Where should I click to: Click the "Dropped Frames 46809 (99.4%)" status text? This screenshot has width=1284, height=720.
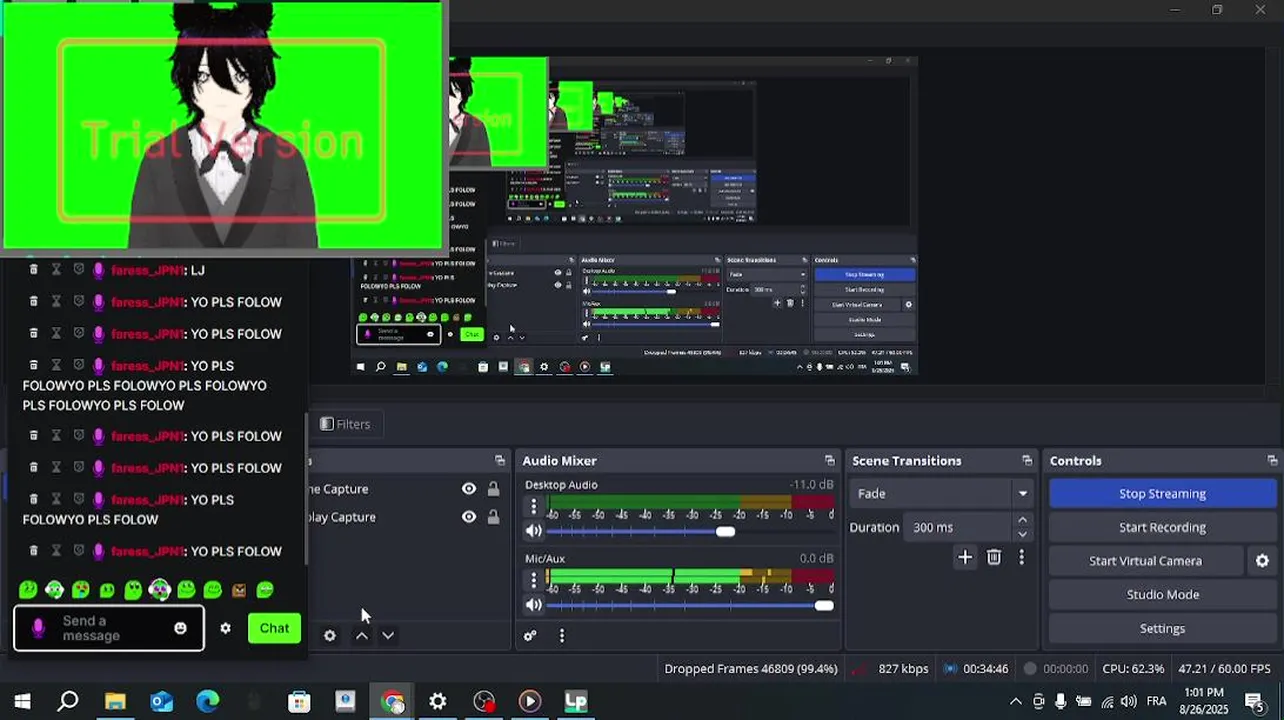tap(751, 669)
